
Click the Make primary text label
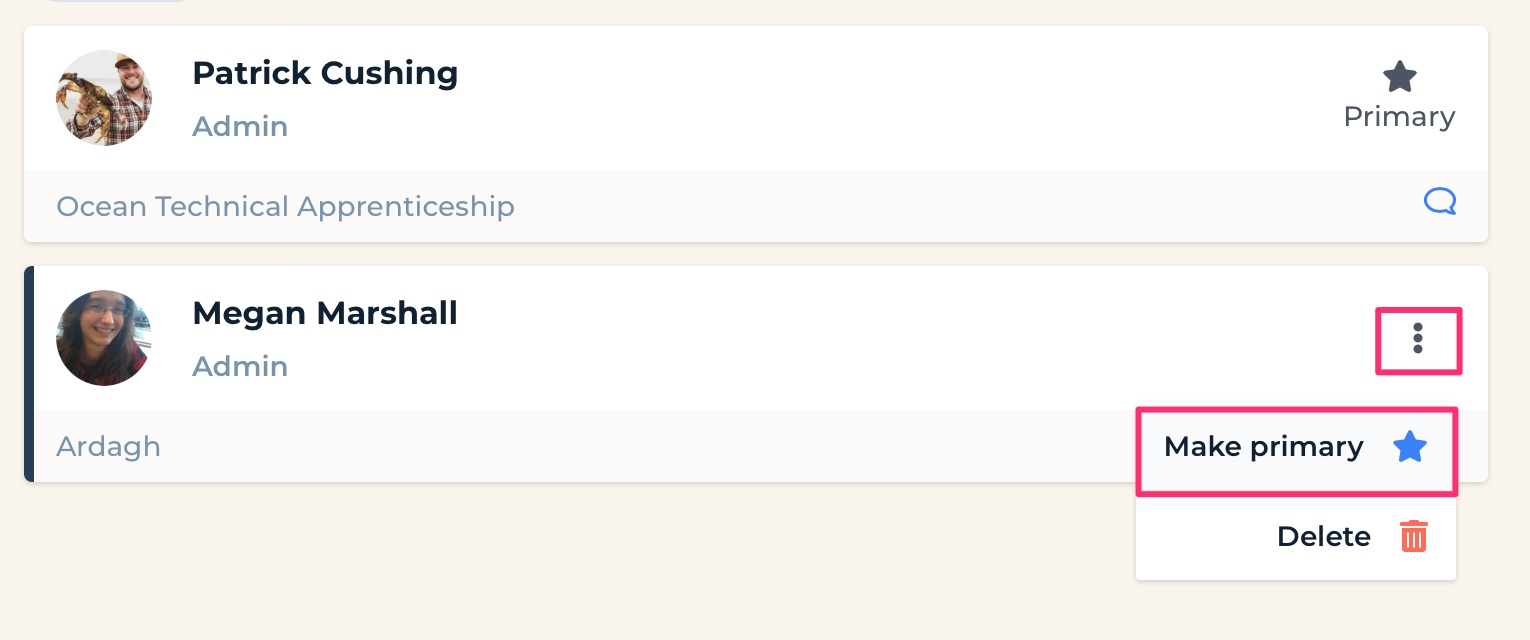point(1264,447)
